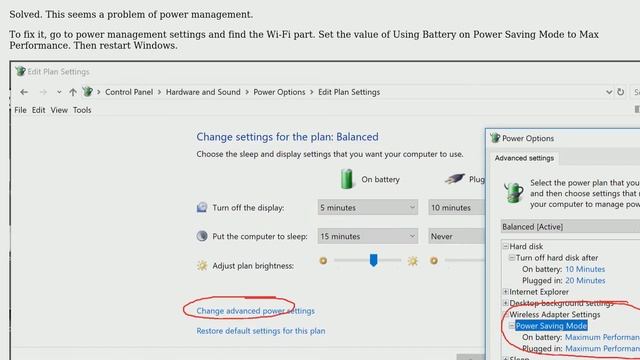Open the File menu
The image size is (640, 360).
[20, 110]
